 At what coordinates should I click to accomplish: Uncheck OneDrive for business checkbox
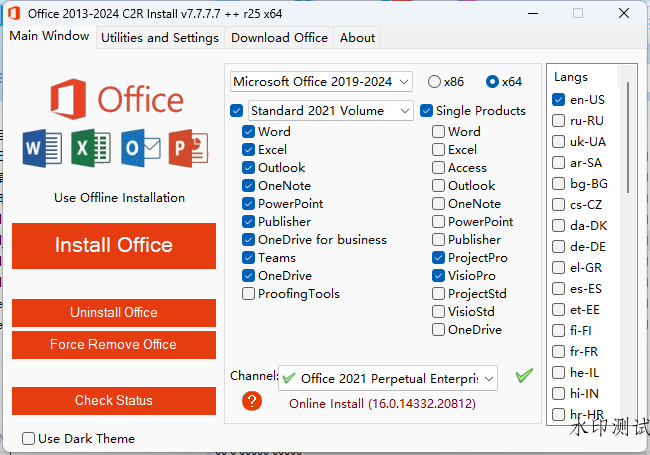point(248,240)
